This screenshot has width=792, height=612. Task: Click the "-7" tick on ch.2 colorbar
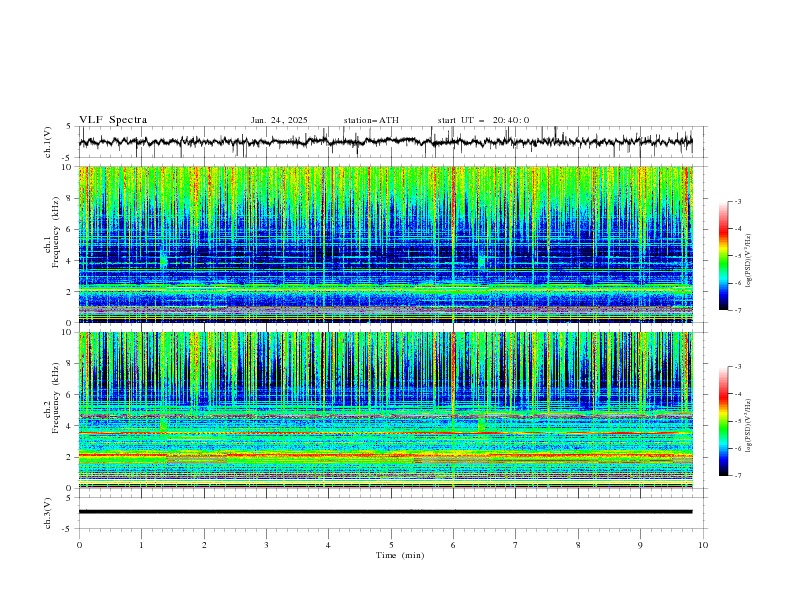738,476
